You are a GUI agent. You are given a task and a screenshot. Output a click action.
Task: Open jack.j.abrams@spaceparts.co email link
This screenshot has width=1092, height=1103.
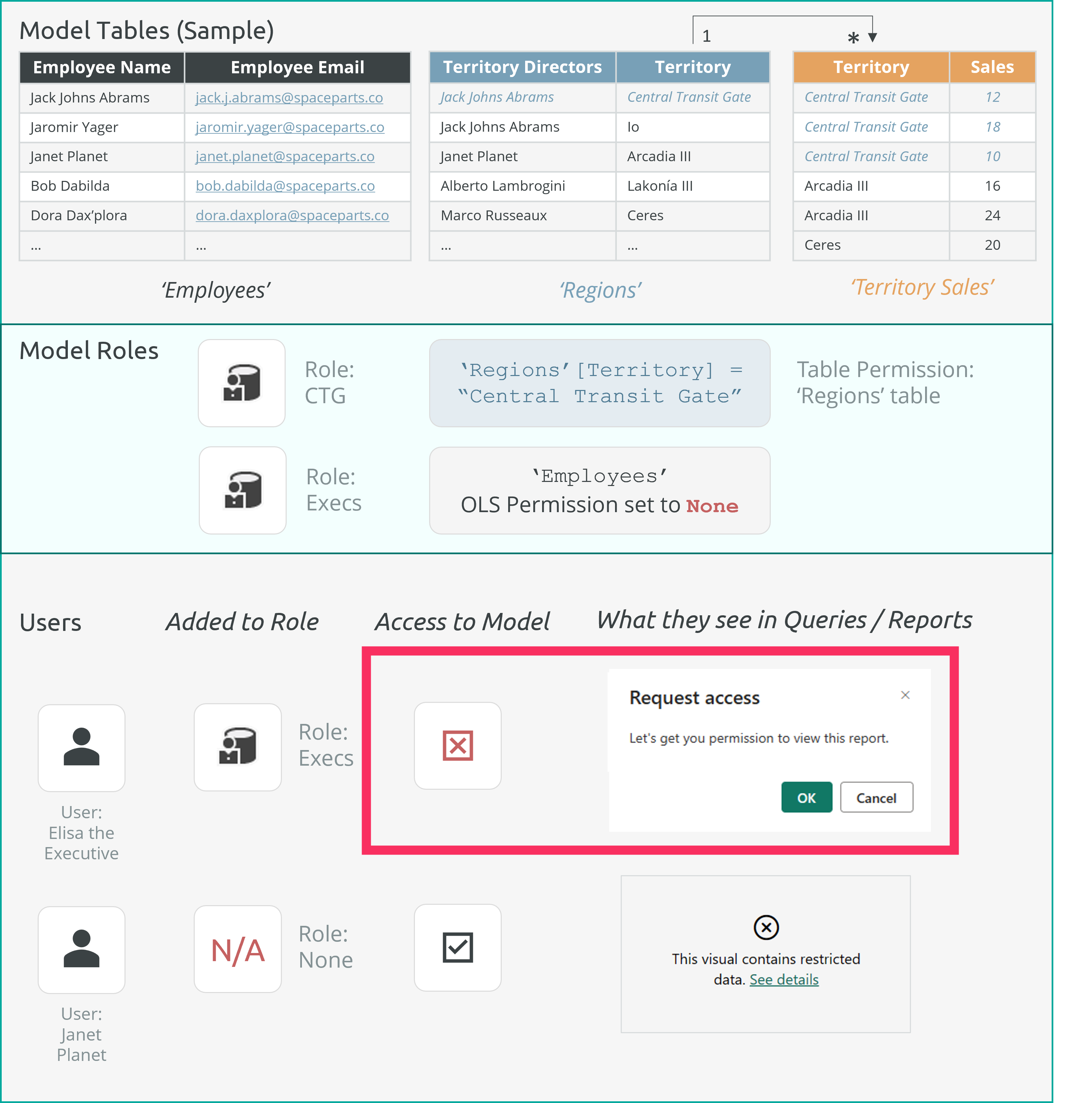point(289,98)
